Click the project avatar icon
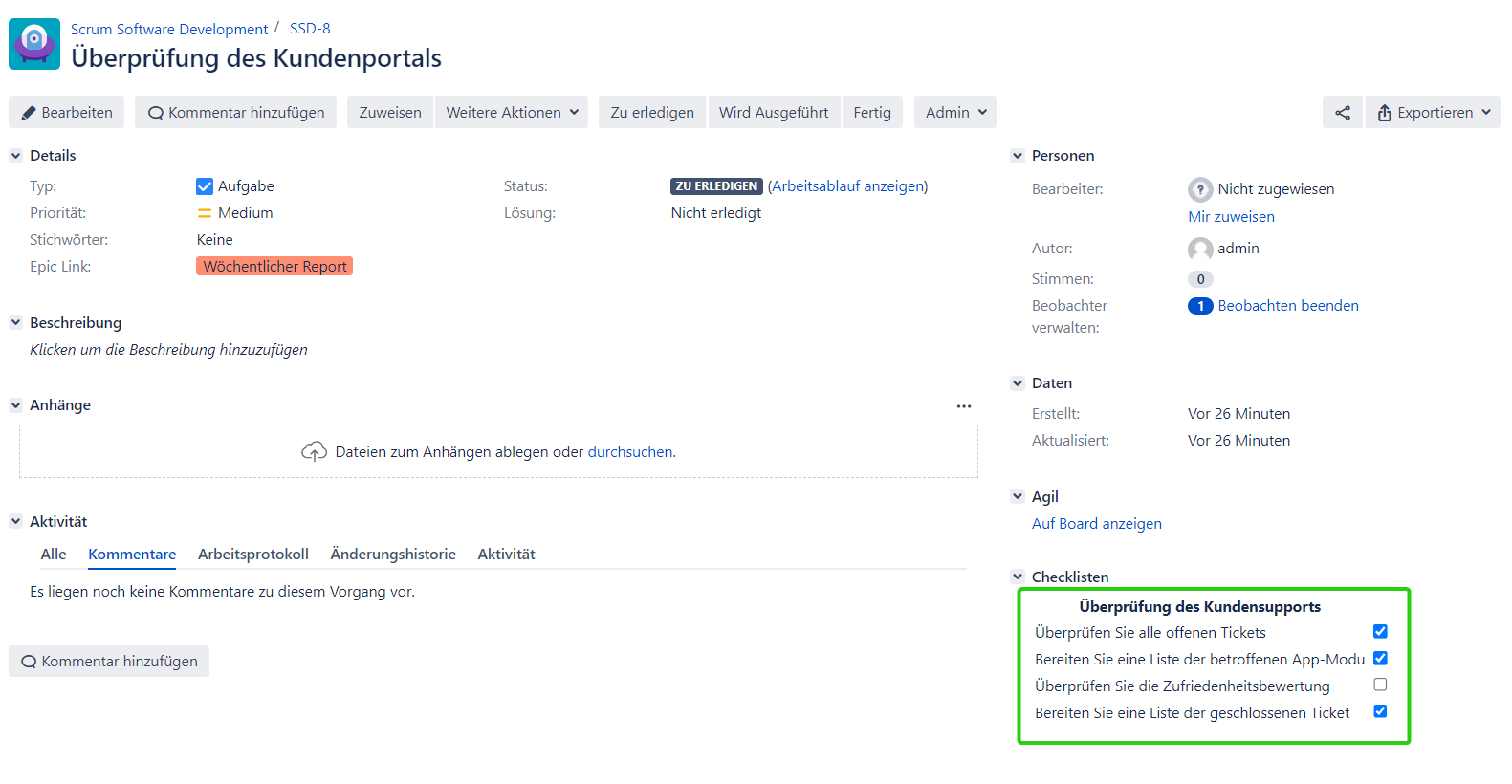This screenshot has height=784, width=1512. [x=34, y=44]
